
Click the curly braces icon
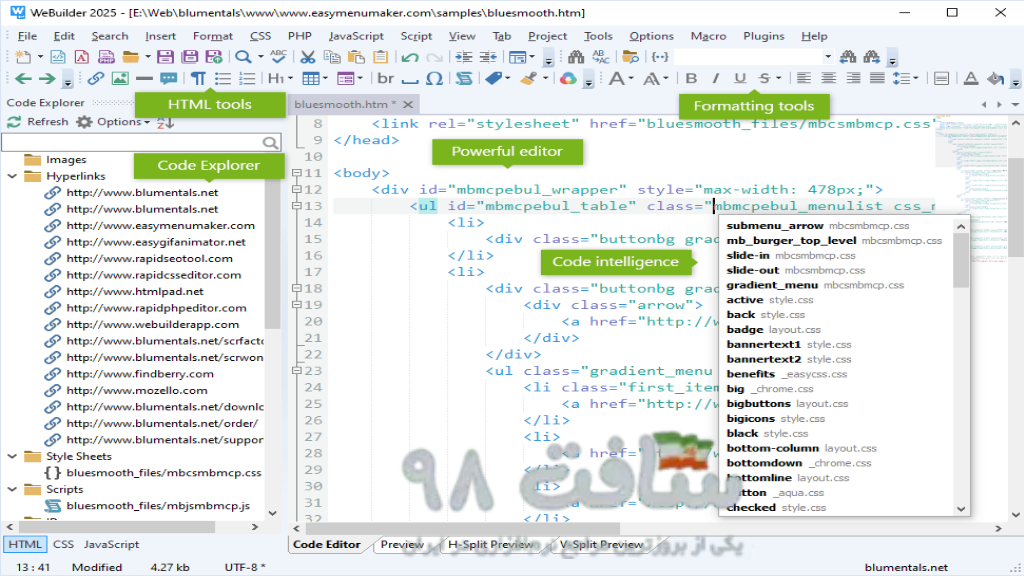point(660,57)
